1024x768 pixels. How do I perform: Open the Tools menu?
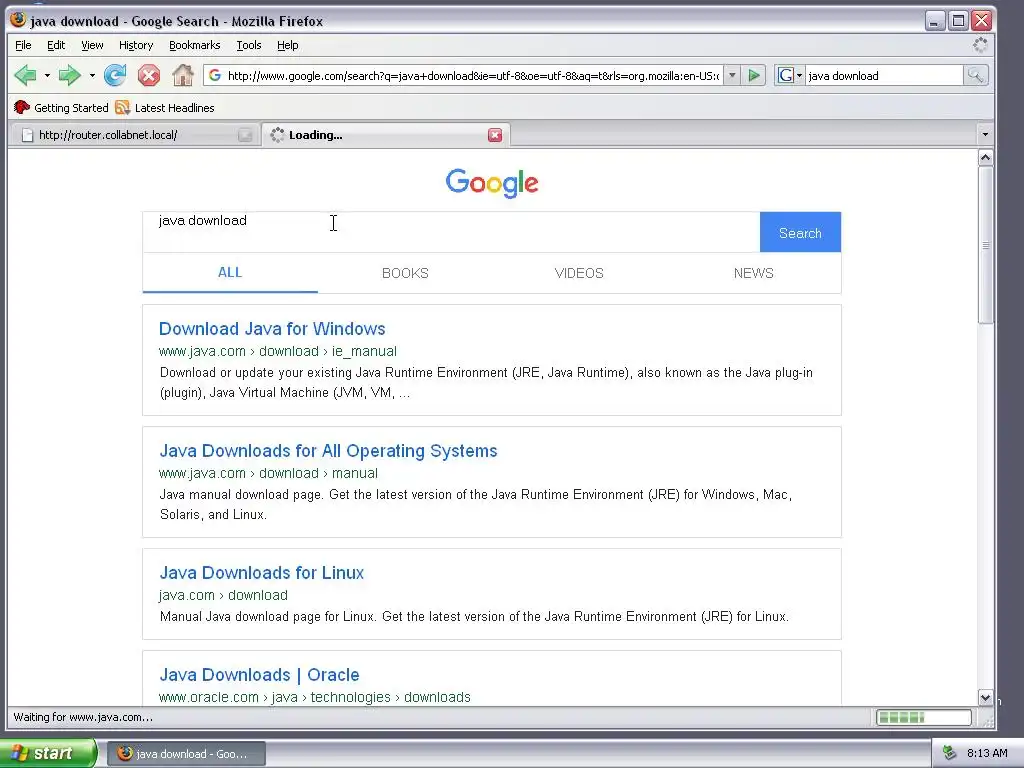(x=249, y=45)
